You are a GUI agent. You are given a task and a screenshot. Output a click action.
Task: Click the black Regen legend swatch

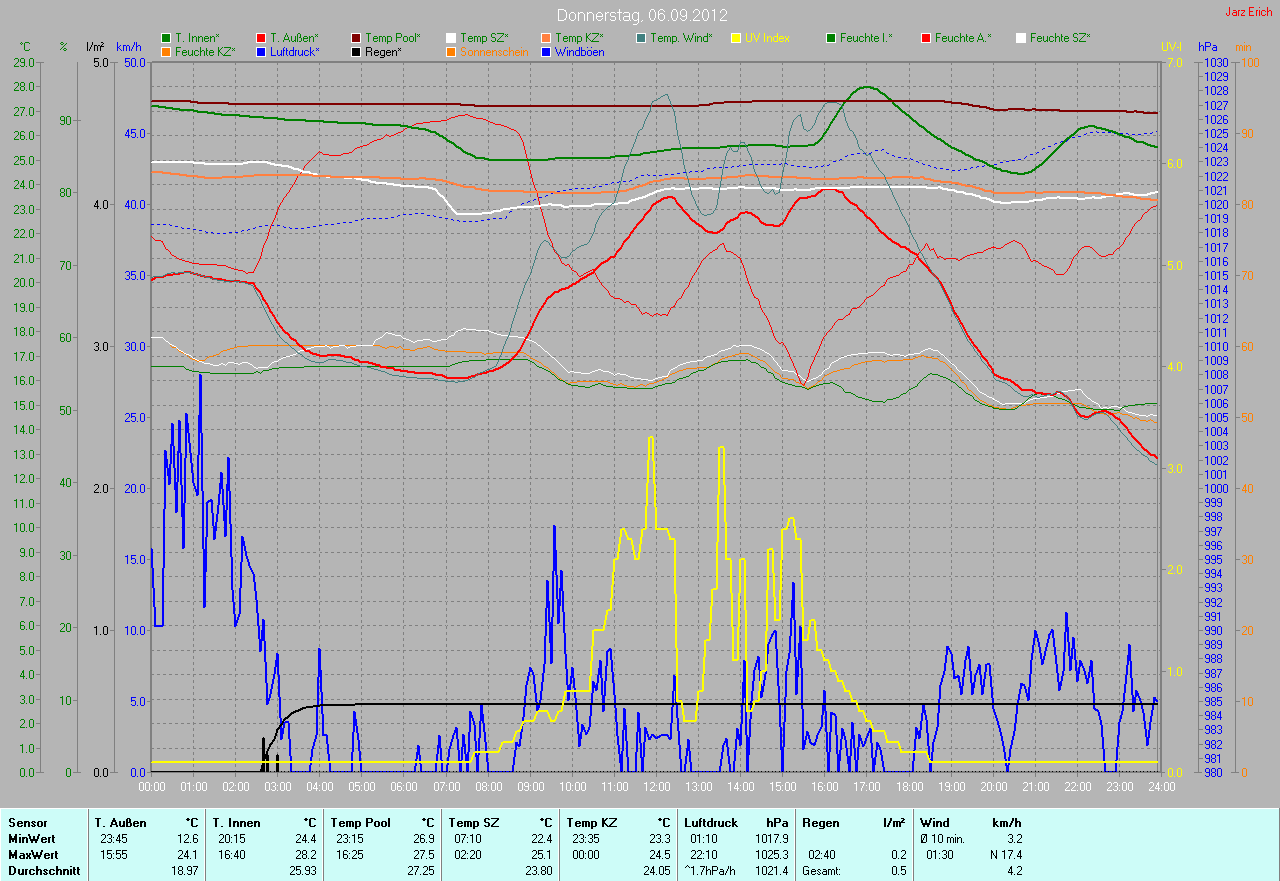pyautogui.click(x=356, y=51)
